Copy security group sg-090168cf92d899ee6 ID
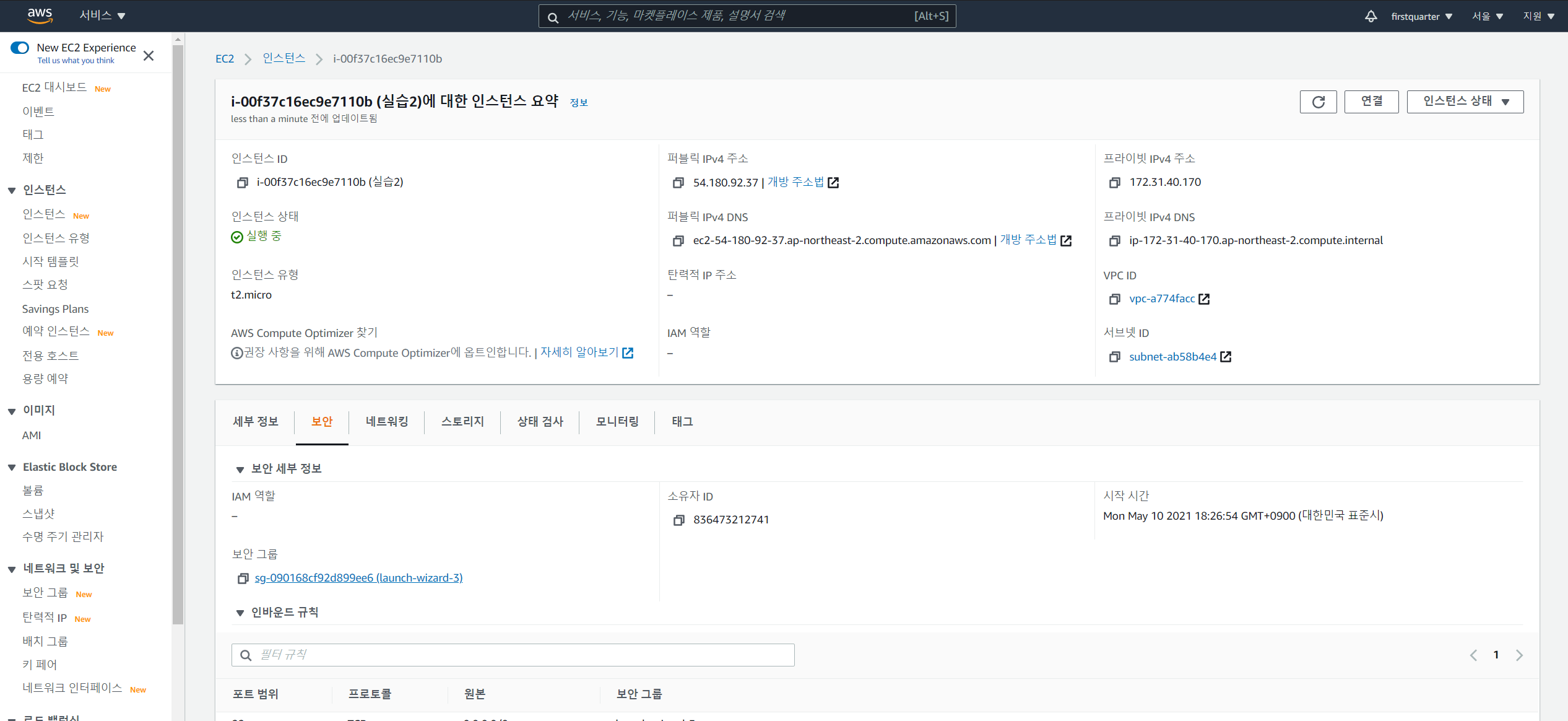Viewport: 1568px width, 721px height. (243, 578)
